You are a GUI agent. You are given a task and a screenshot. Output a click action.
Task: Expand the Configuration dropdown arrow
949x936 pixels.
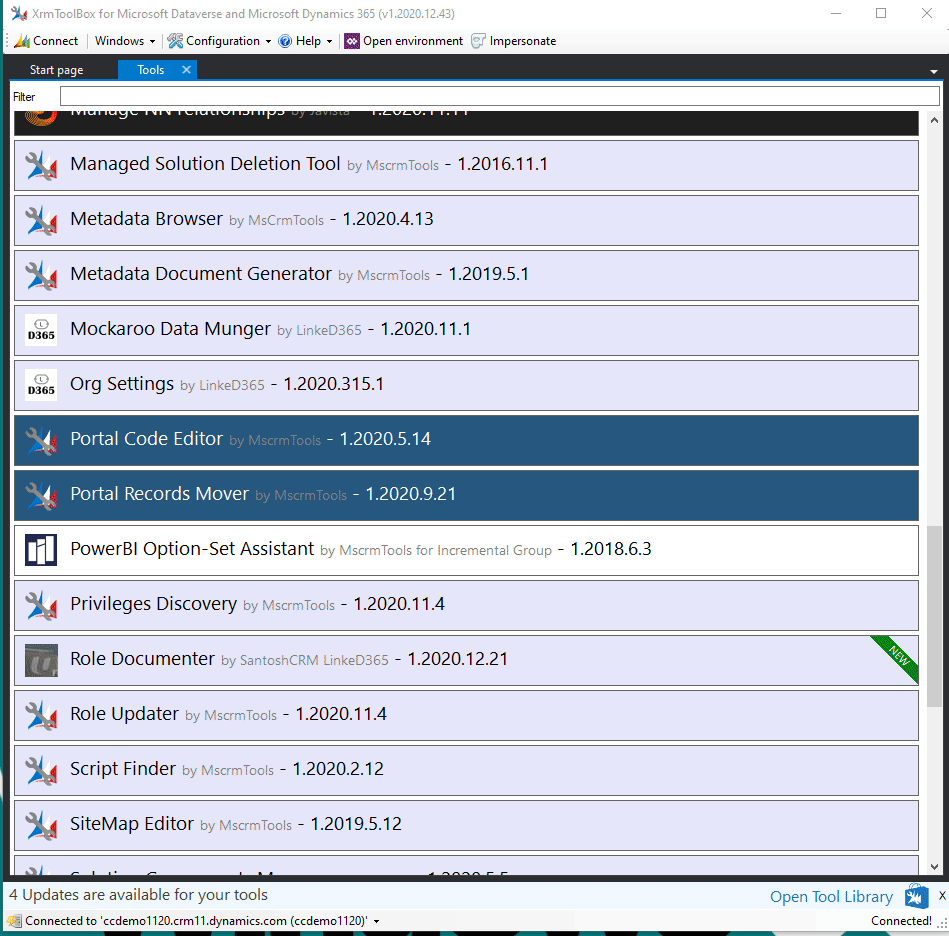coord(268,41)
